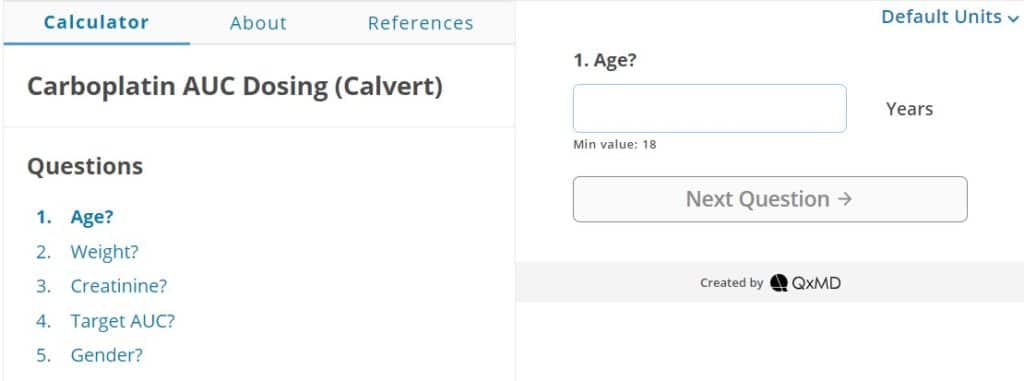1024x381 pixels.
Task: Click the Years unit label
Action: coord(909,108)
